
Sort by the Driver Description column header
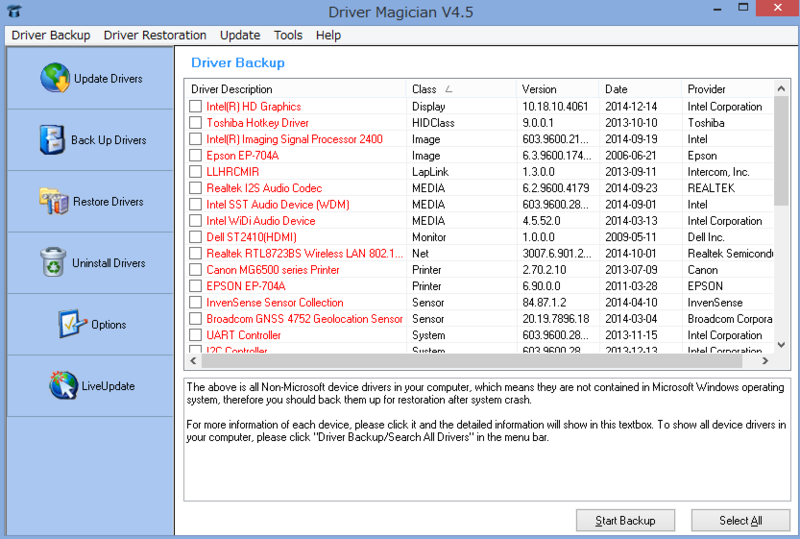point(295,89)
